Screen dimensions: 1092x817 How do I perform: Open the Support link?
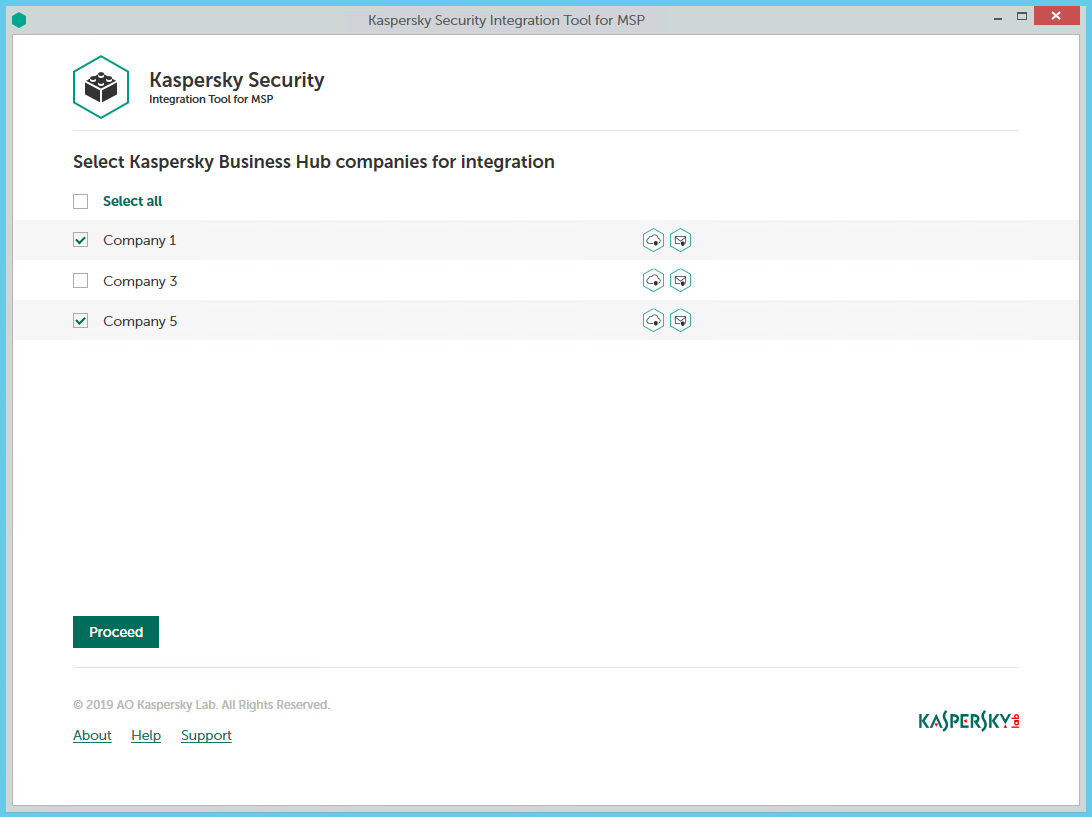click(x=206, y=735)
